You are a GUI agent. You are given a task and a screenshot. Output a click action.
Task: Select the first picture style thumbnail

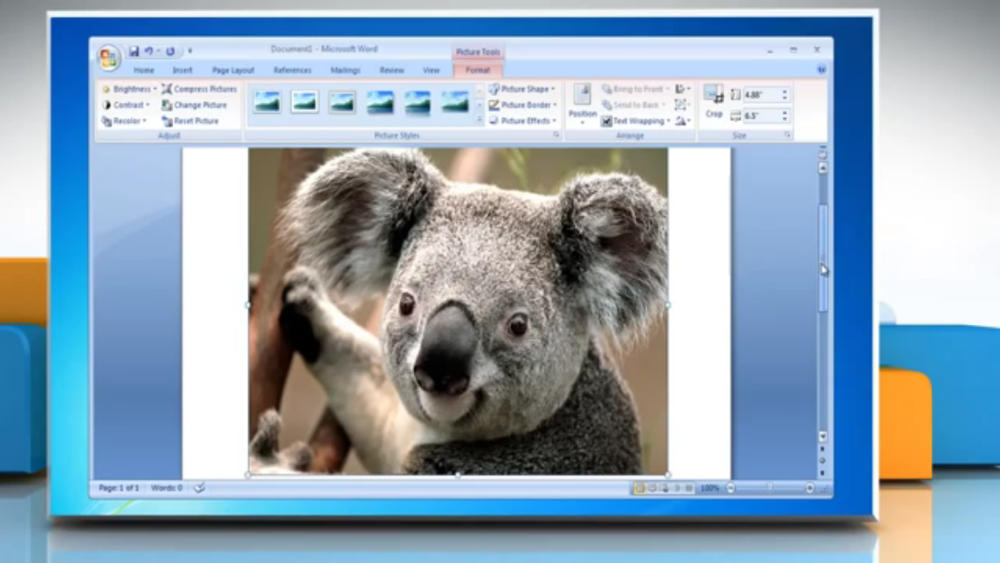pyautogui.click(x=267, y=101)
